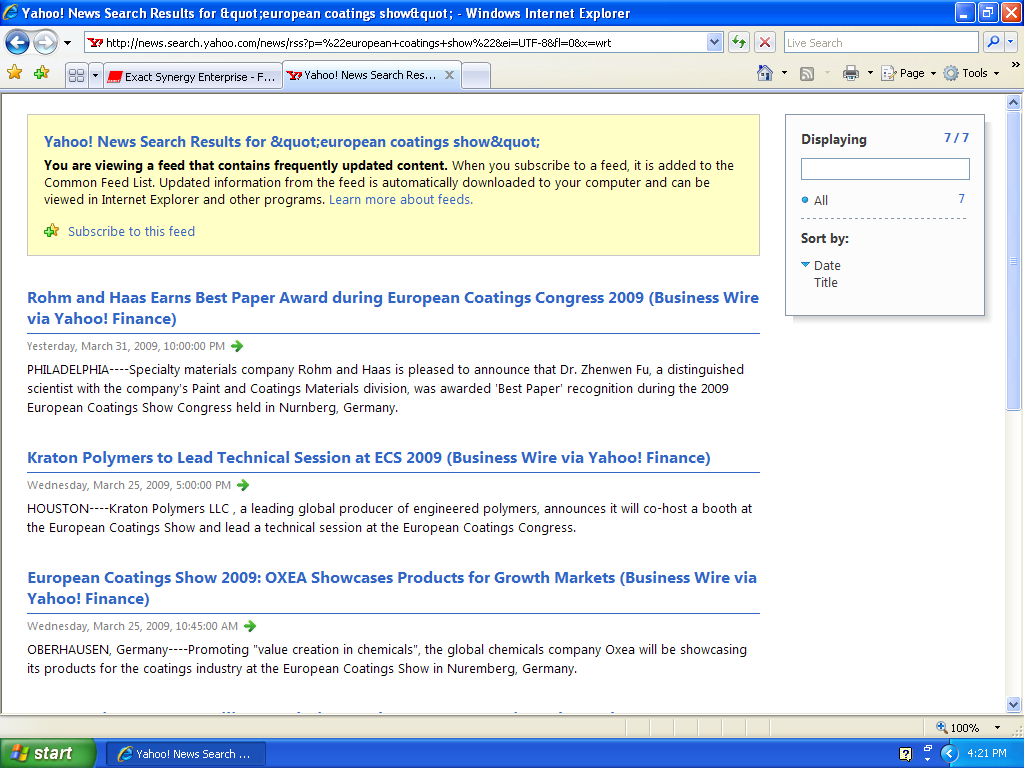This screenshot has height=768, width=1024.
Task: Open the OXEA Showcases Products article
Action: (392, 588)
